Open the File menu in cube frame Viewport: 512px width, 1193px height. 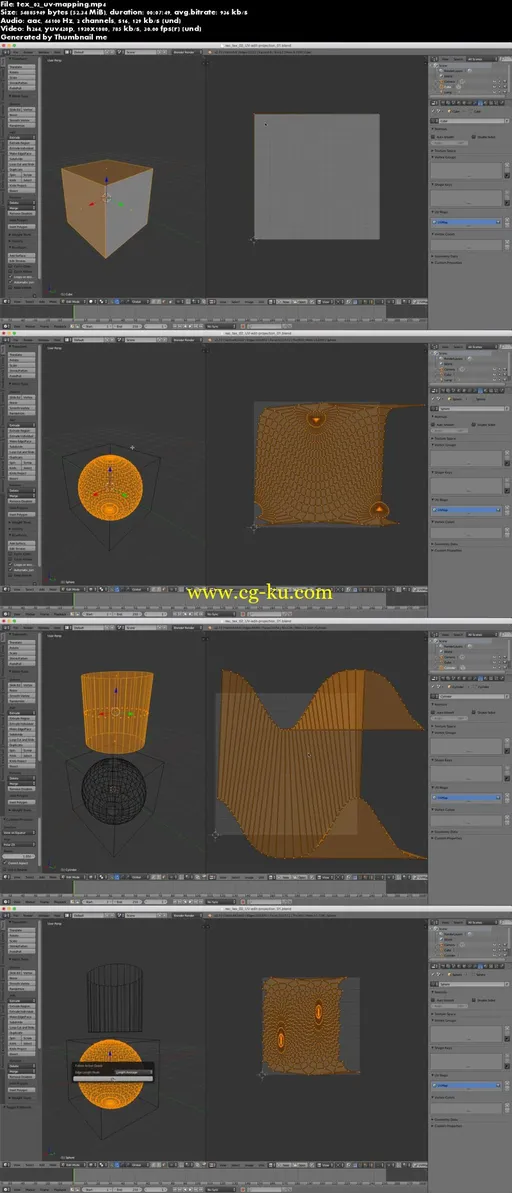[16, 52]
